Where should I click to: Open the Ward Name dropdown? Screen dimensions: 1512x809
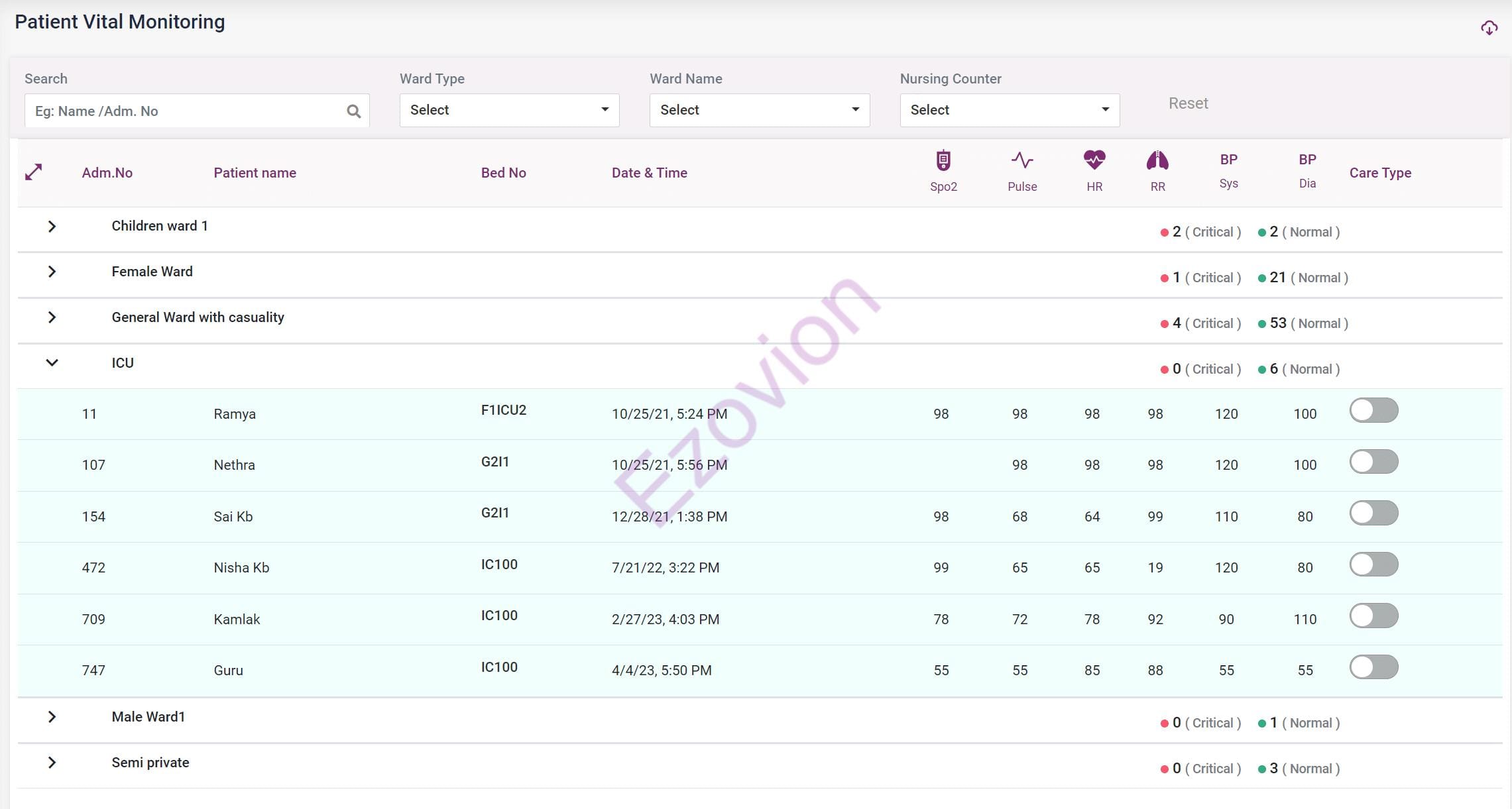coord(759,110)
